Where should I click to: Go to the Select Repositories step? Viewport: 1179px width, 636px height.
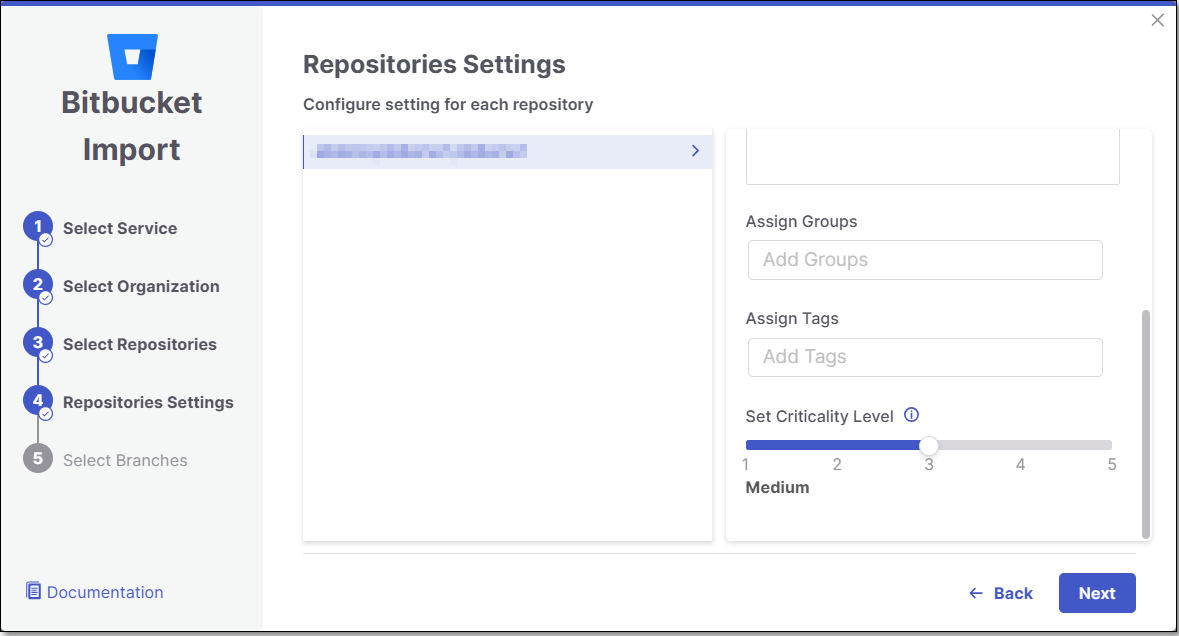click(140, 344)
